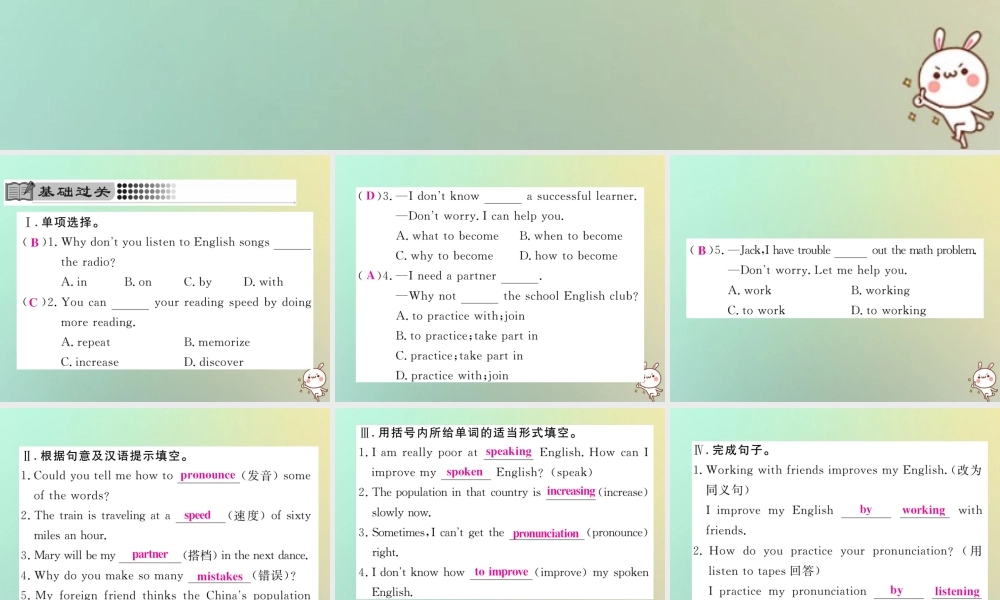Click the pink 'by' before 'listening'
Viewport: 1000px width, 600px height.
897,591
